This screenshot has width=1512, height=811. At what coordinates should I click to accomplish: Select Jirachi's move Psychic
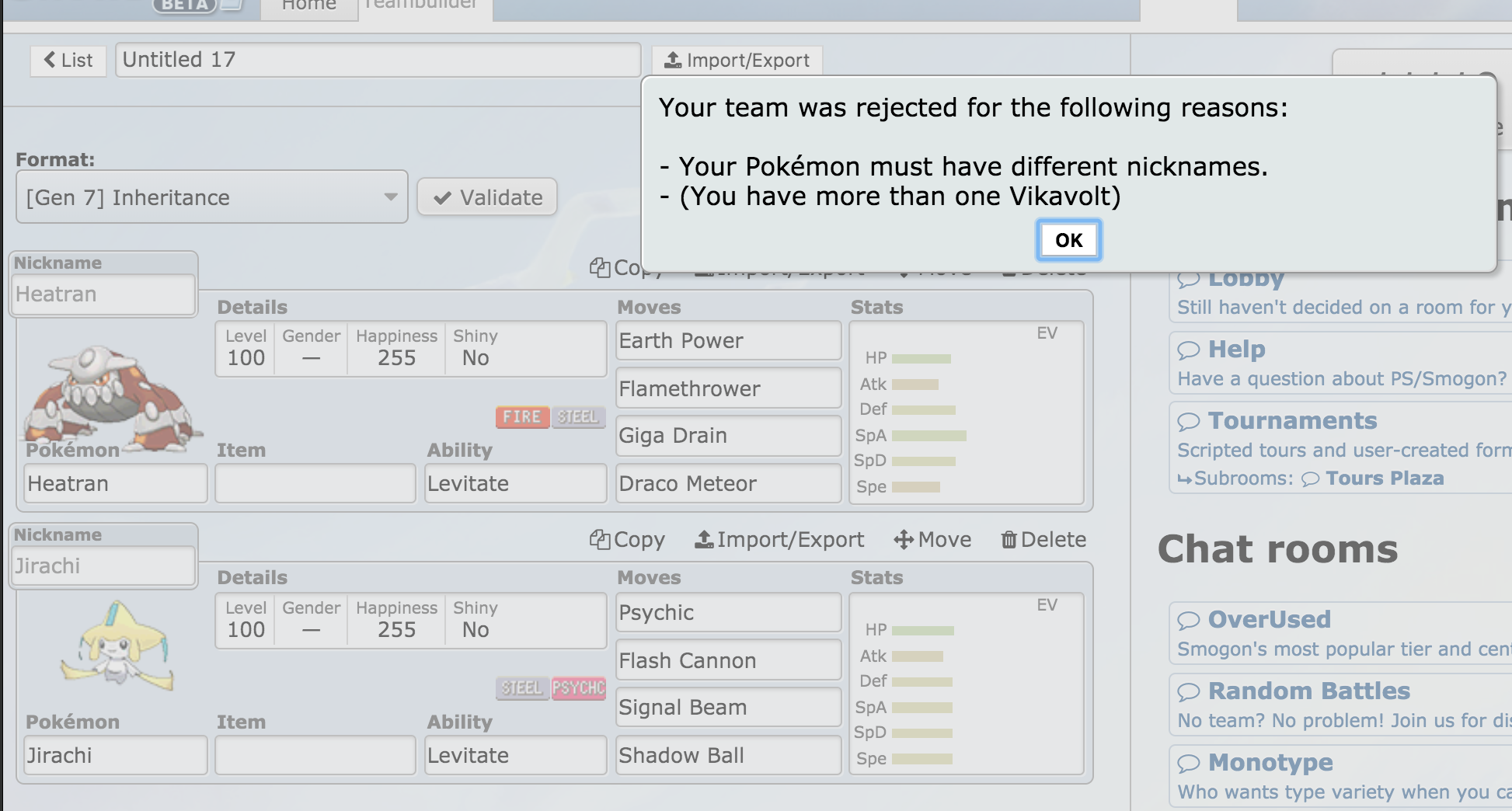click(729, 613)
